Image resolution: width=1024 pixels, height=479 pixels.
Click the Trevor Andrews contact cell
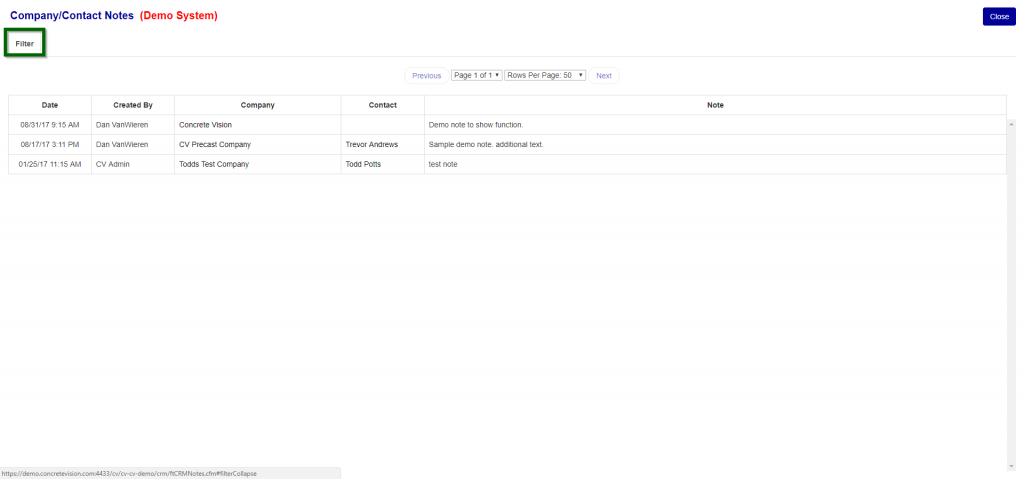(x=383, y=144)
